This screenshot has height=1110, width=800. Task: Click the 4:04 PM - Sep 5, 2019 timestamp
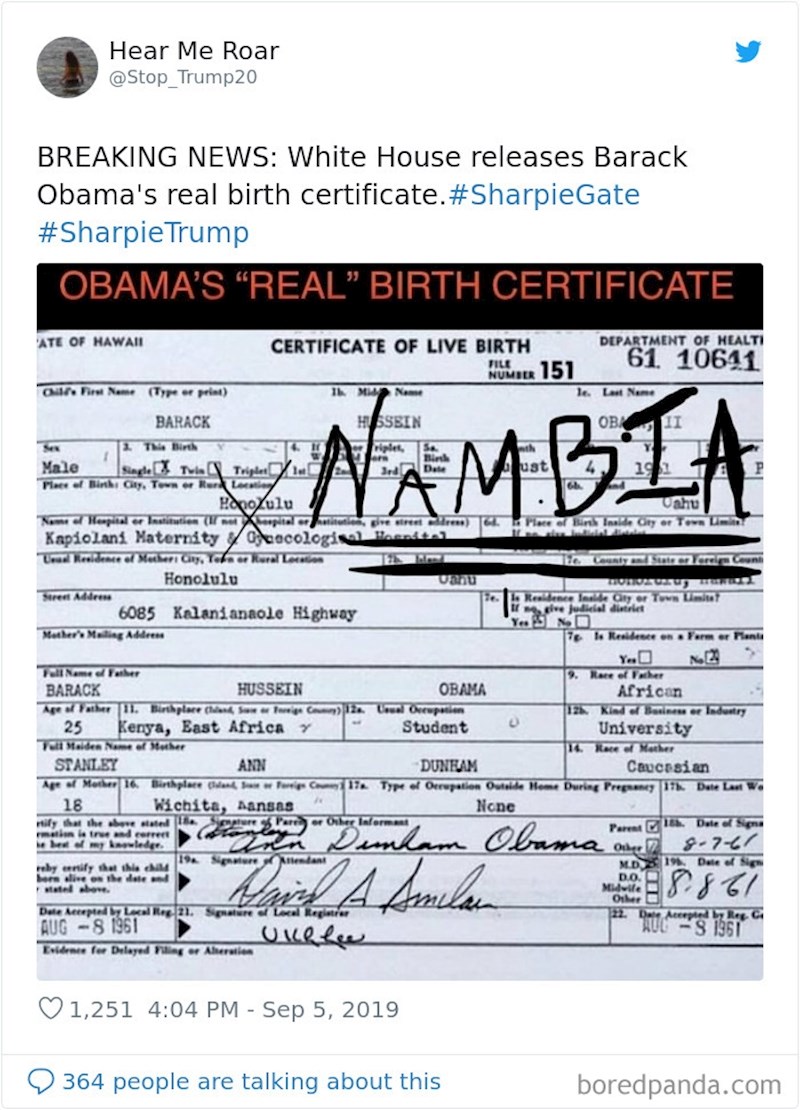(272, 1009)
